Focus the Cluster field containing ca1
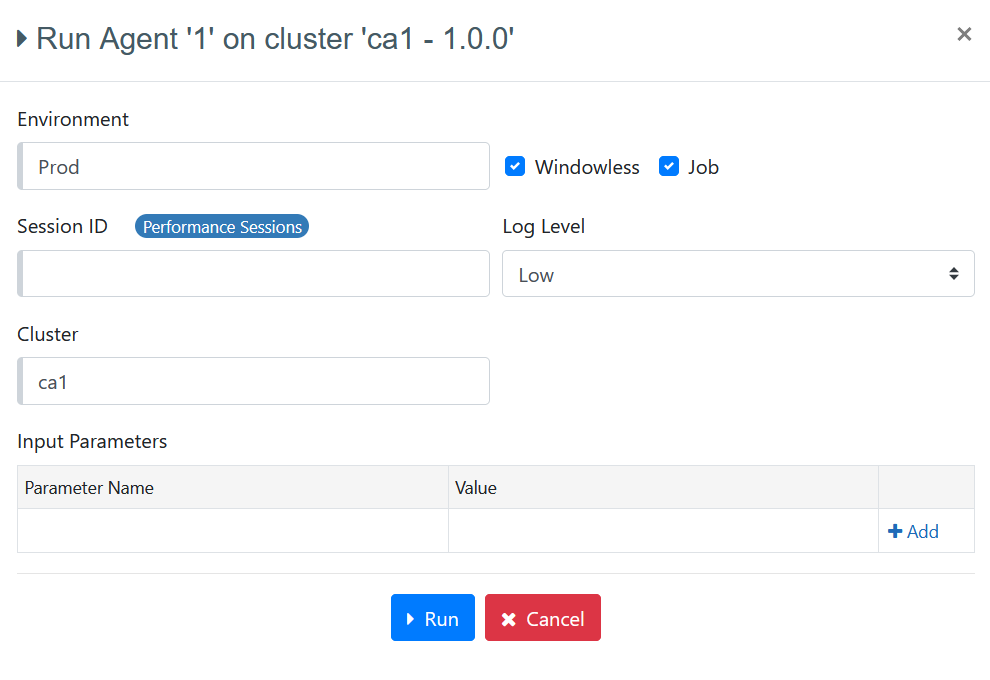Viewport: 990px width, 680px height. coord(255,381)
